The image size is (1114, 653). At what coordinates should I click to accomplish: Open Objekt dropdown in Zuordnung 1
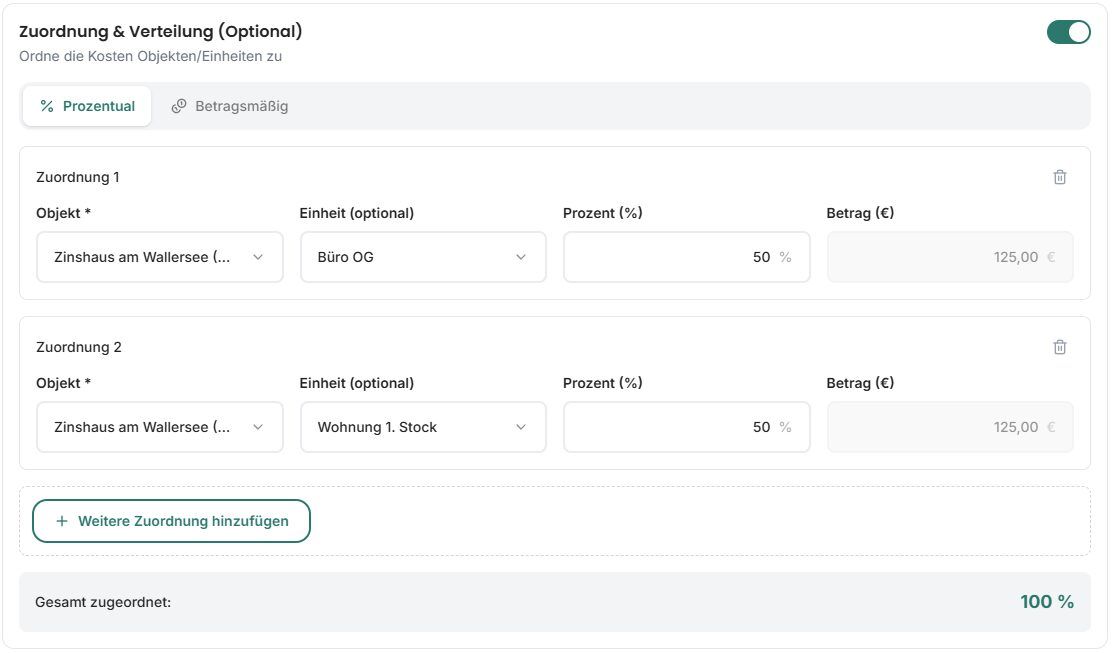pyautogui.click(x=160, y=257)
